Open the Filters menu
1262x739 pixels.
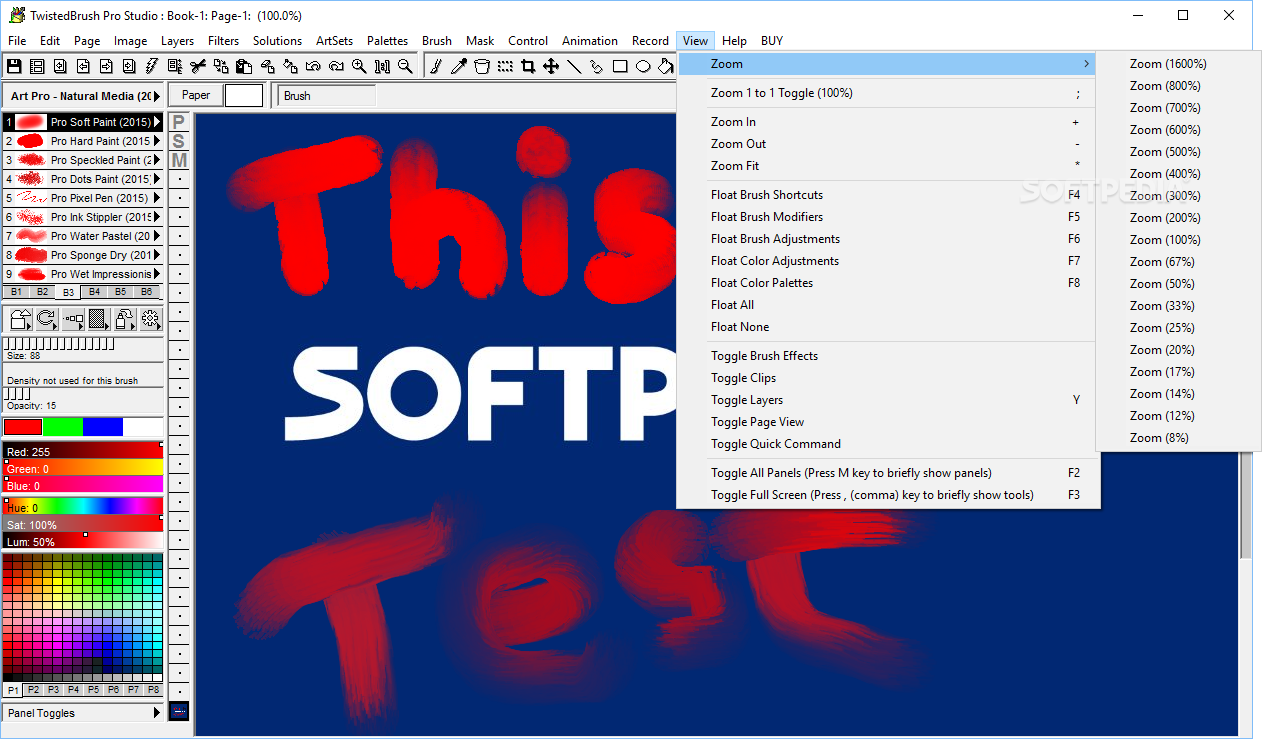[x=223, y=41]
